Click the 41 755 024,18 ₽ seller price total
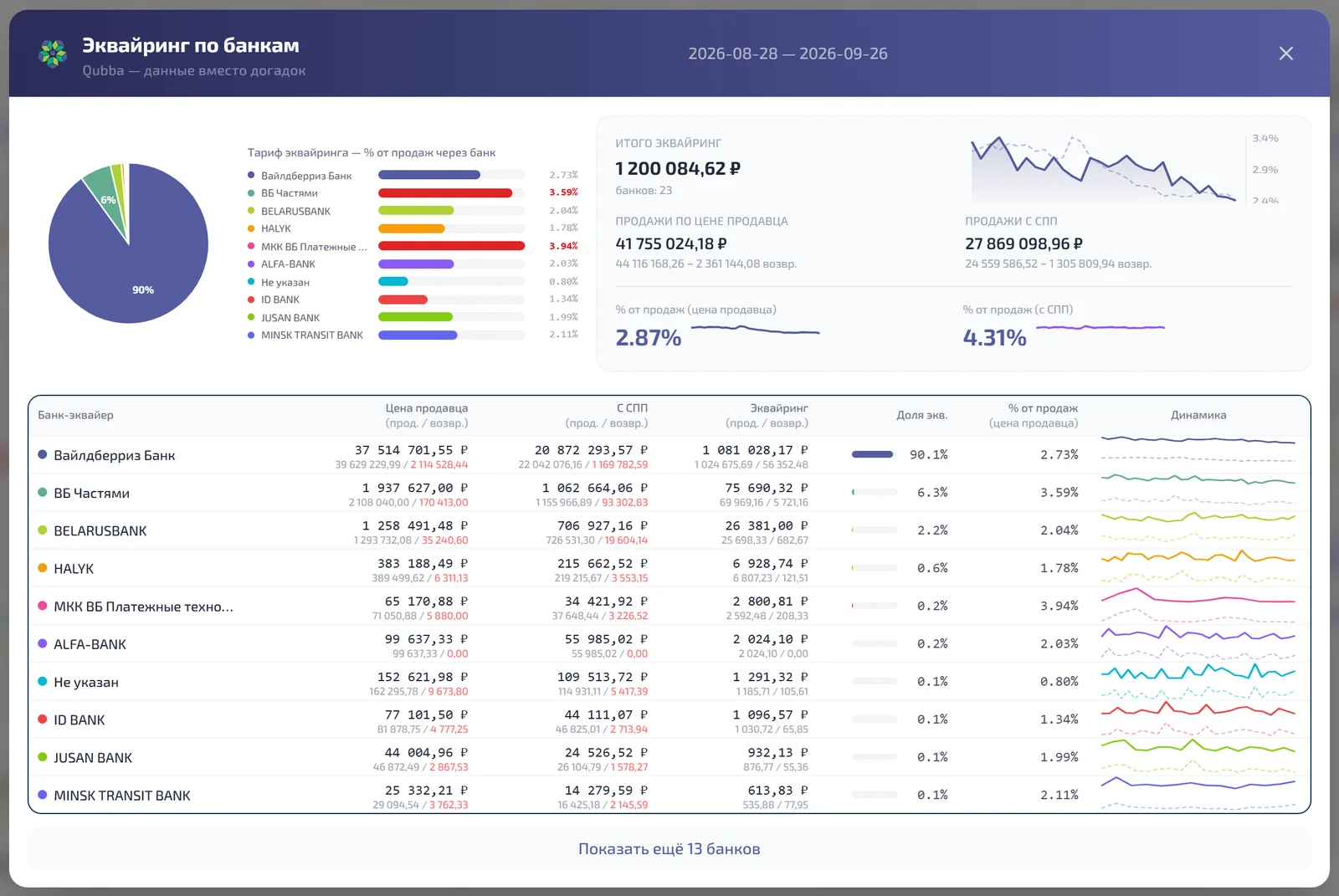The image size is (1339, 896). click(x=671, y=243)
